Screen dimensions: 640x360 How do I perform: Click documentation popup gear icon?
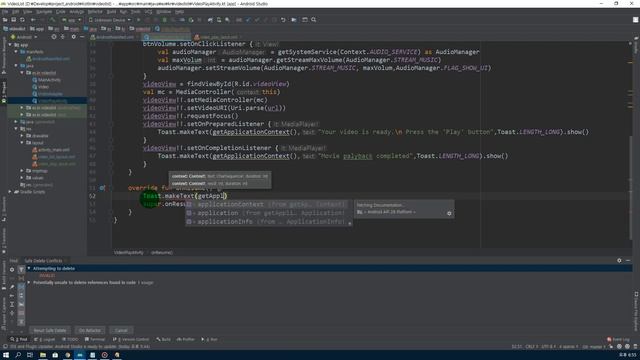[x=449, y=213]
